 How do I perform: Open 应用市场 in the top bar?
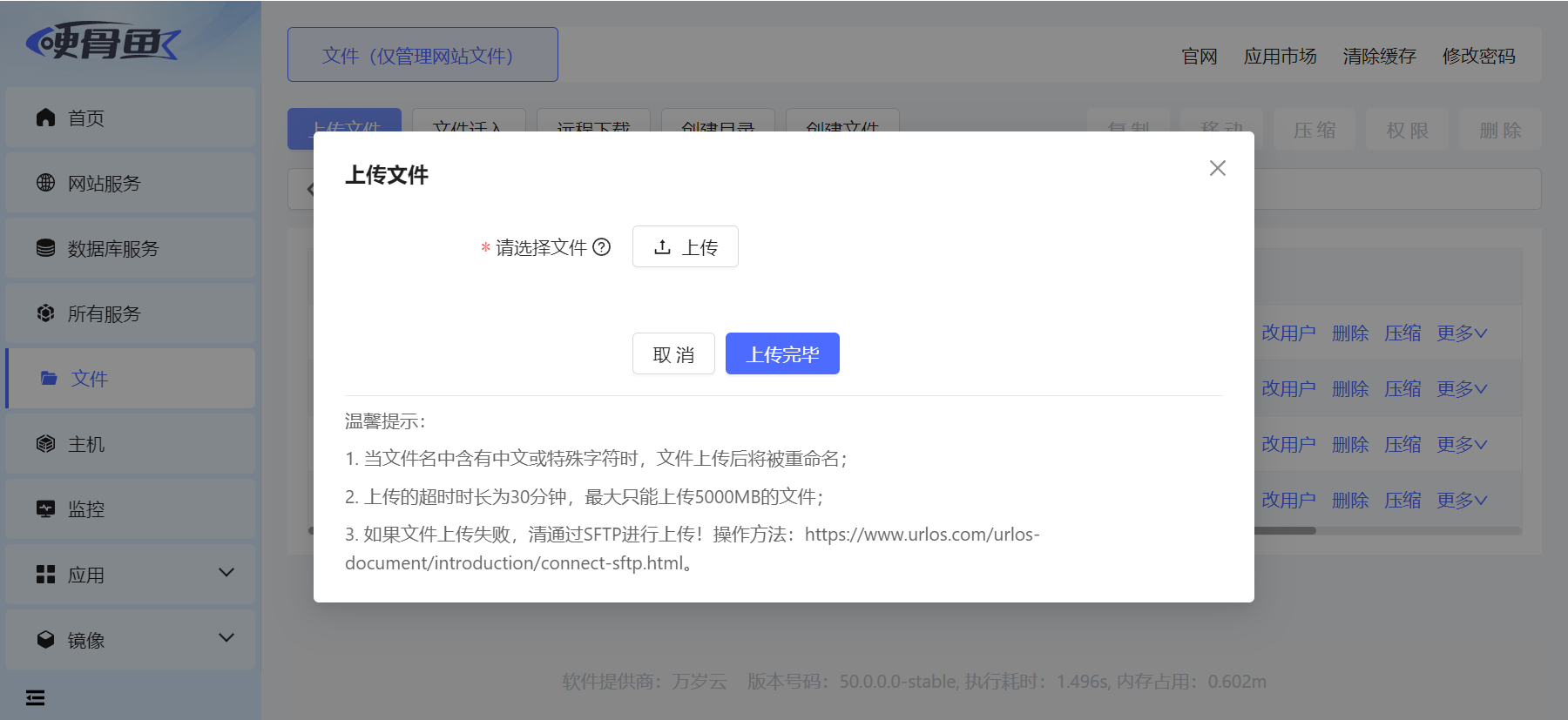[x=1281, y=56]
